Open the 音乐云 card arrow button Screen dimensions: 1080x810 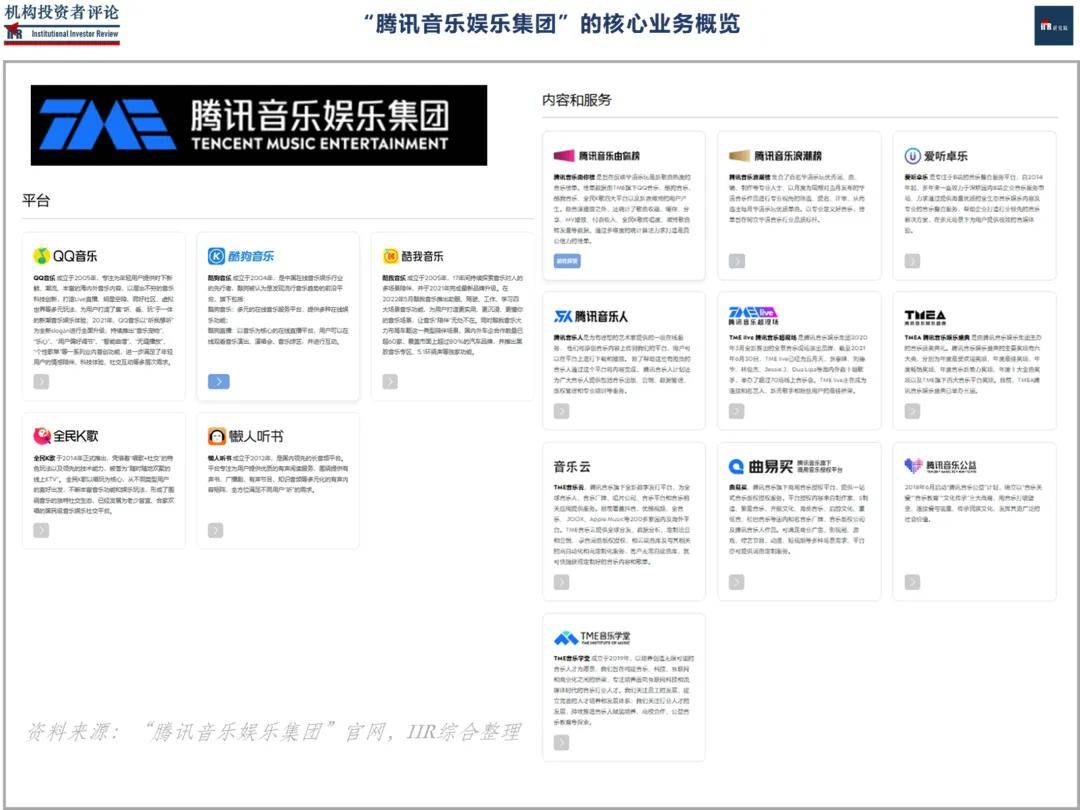point(561,582)
